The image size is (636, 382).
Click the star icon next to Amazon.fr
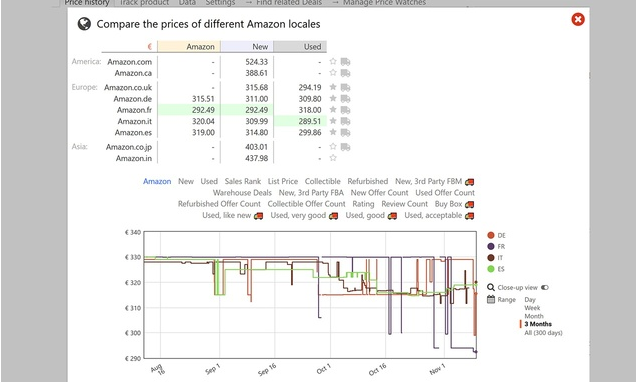(x=333, y=109)
